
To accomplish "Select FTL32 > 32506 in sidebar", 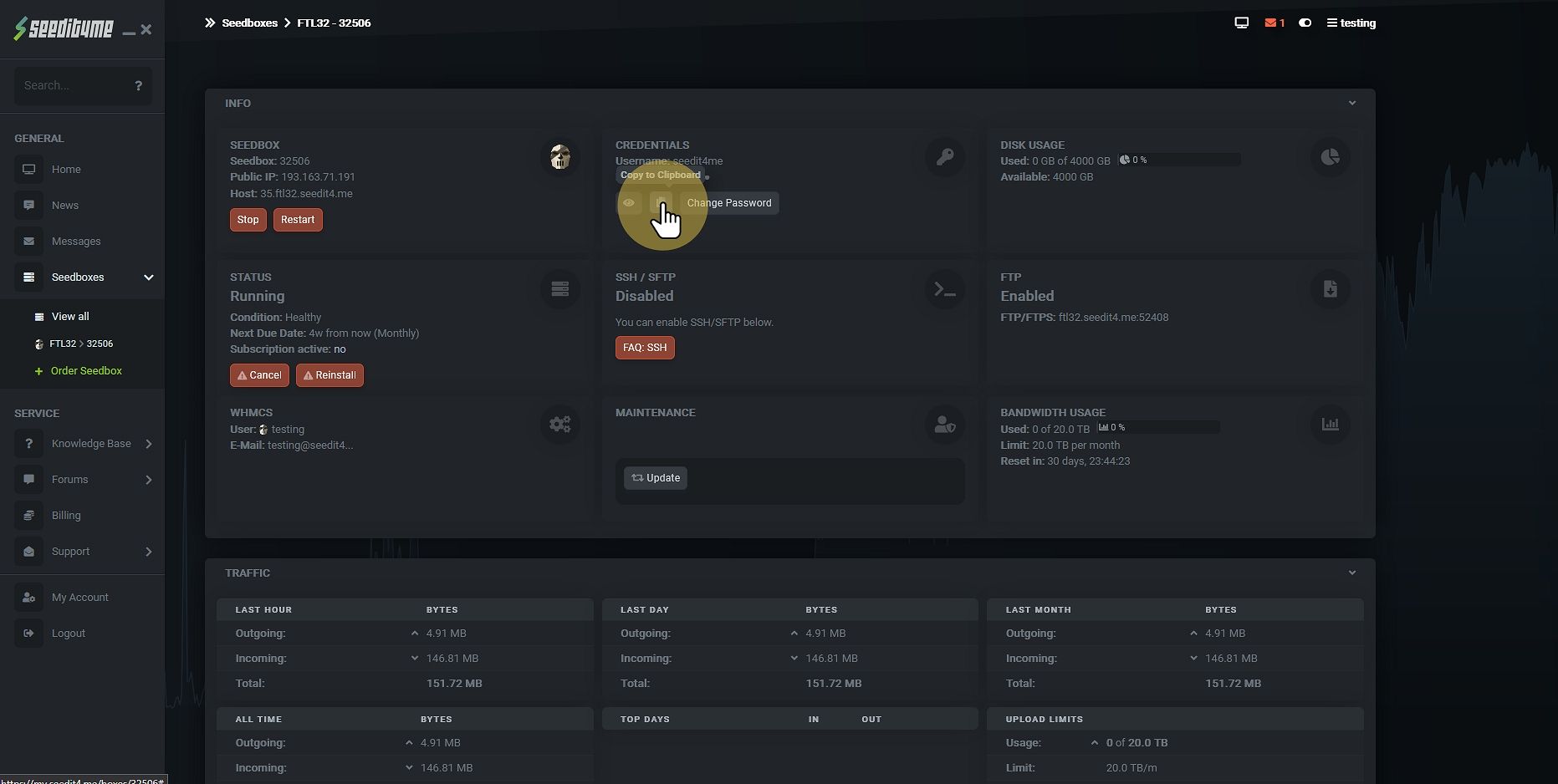I will pyautogui.click(x=81, y=344).
